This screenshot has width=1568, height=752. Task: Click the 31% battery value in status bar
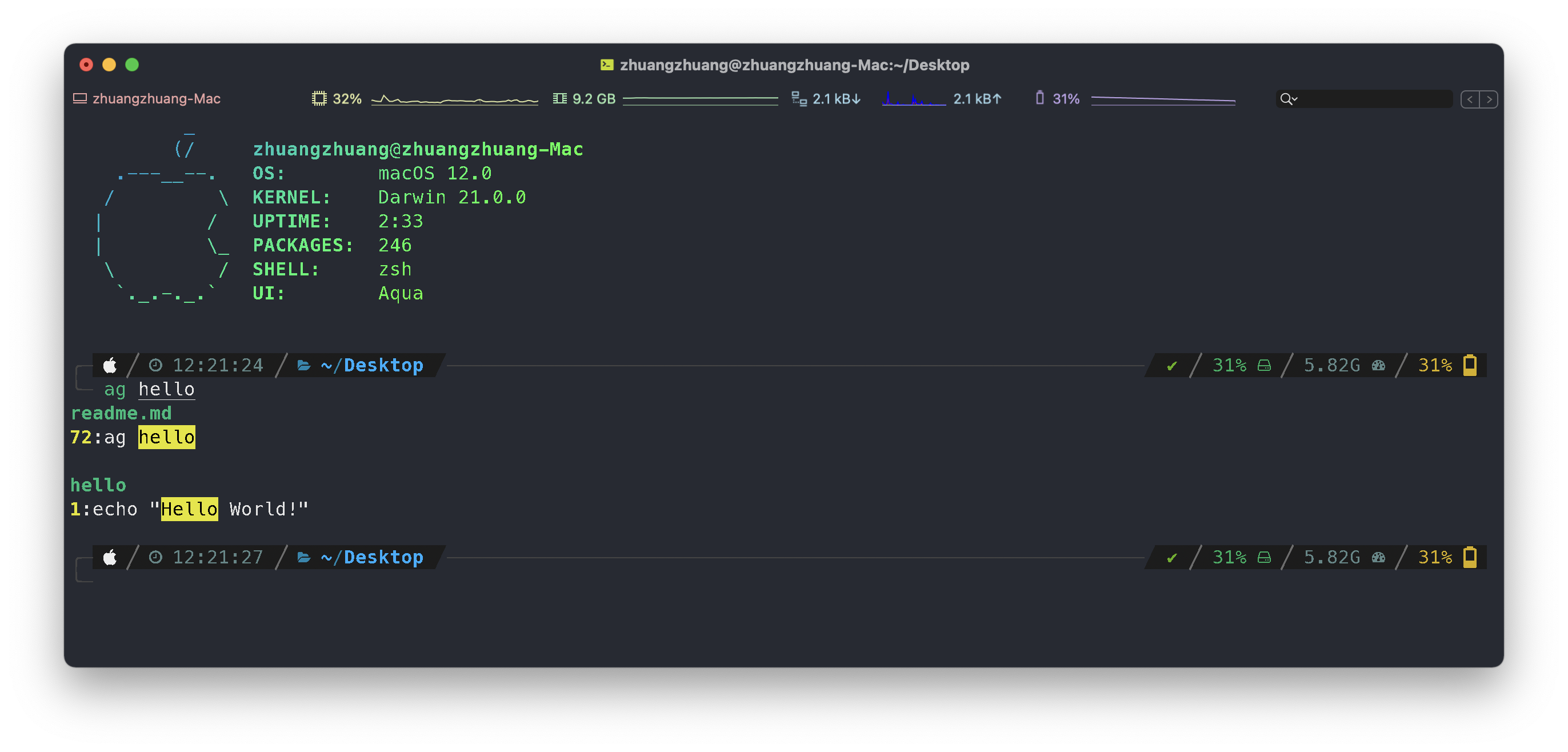click(x=1066, y=99)
